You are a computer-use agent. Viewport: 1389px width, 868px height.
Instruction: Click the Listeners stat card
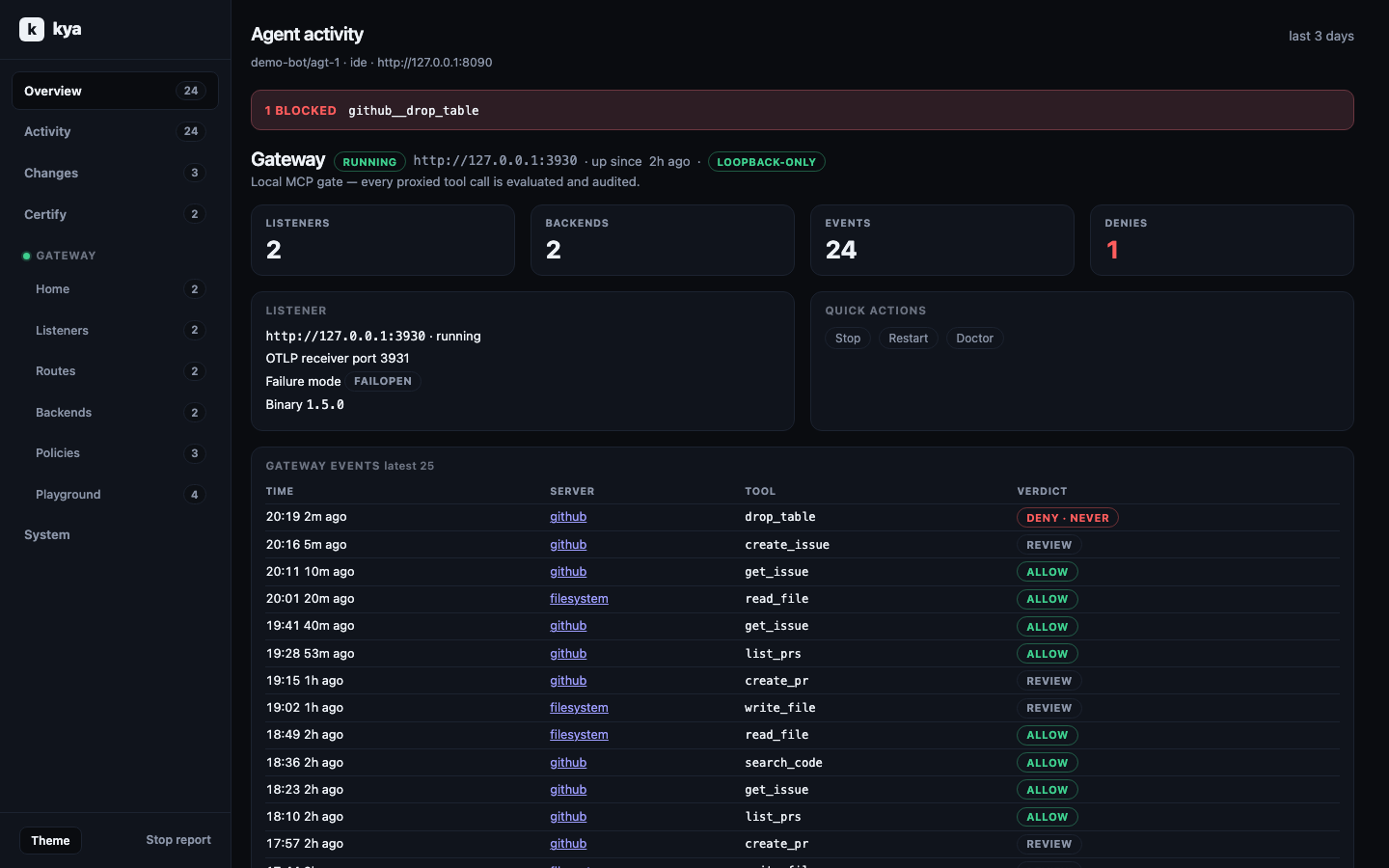(x=383, y=240)
